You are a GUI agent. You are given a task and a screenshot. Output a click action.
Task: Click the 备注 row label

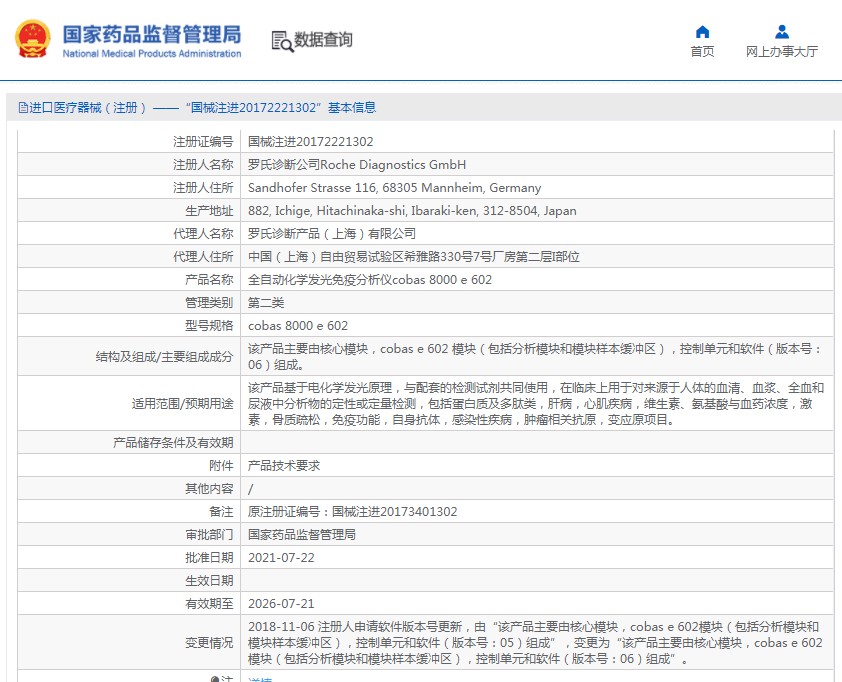pyautogui.click(x=221, y=512)
